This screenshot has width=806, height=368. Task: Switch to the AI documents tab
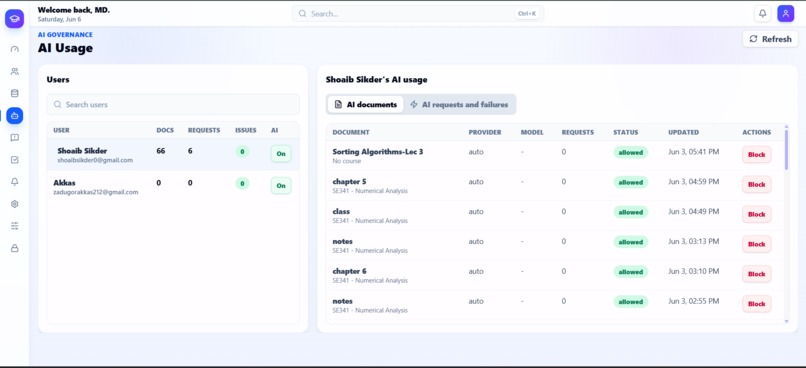point(365,104)
